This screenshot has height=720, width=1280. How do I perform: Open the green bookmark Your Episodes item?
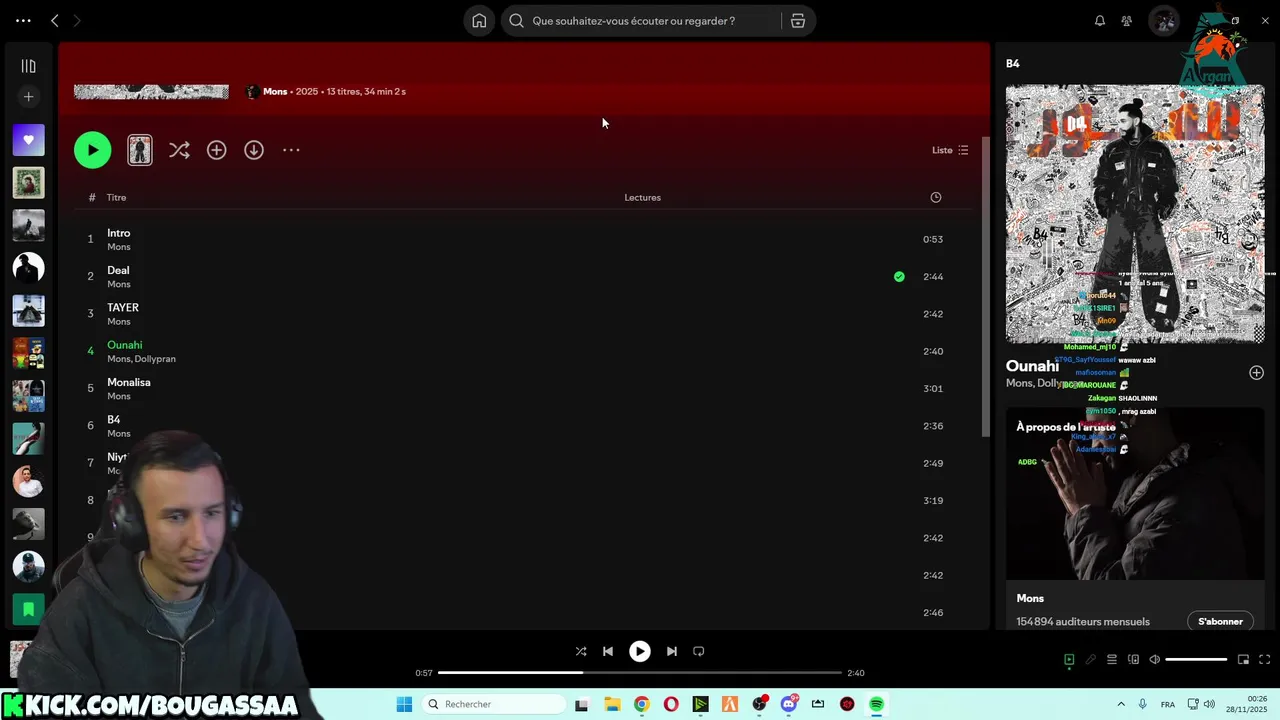[28, 609]
